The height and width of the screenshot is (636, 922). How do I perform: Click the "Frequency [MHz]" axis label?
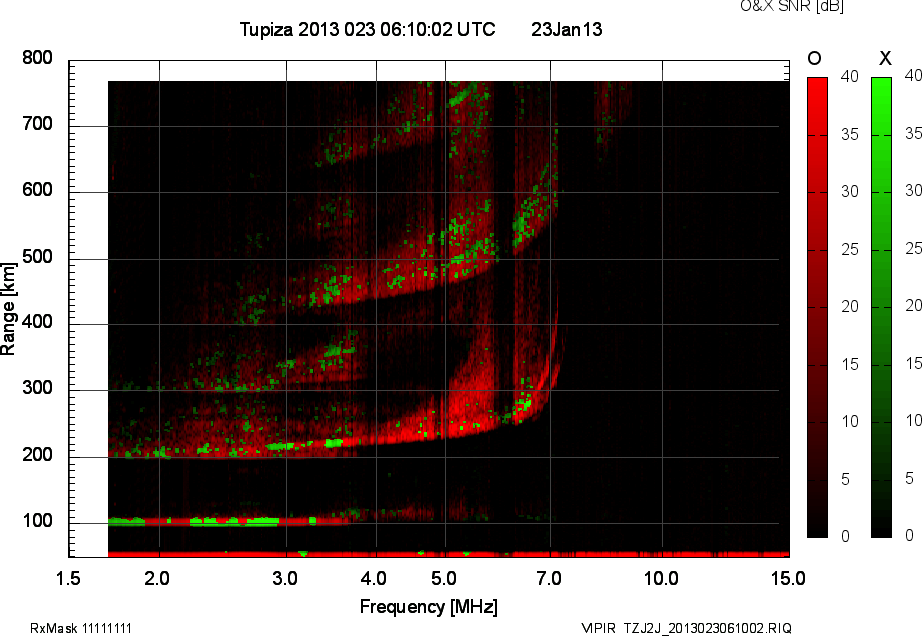pos(429,607)
